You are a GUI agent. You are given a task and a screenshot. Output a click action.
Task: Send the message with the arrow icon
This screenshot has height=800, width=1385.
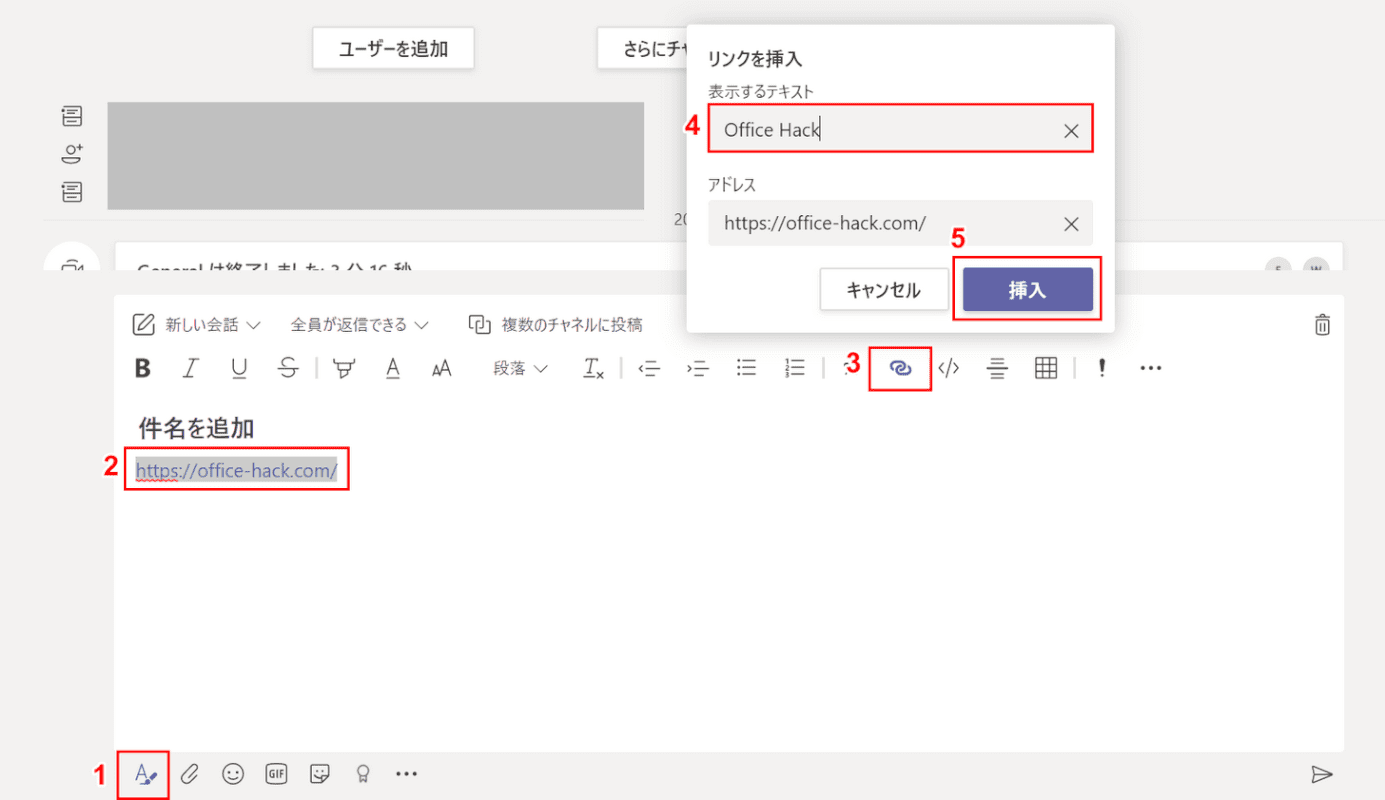pyautogui.click(x=1322, y=774)
